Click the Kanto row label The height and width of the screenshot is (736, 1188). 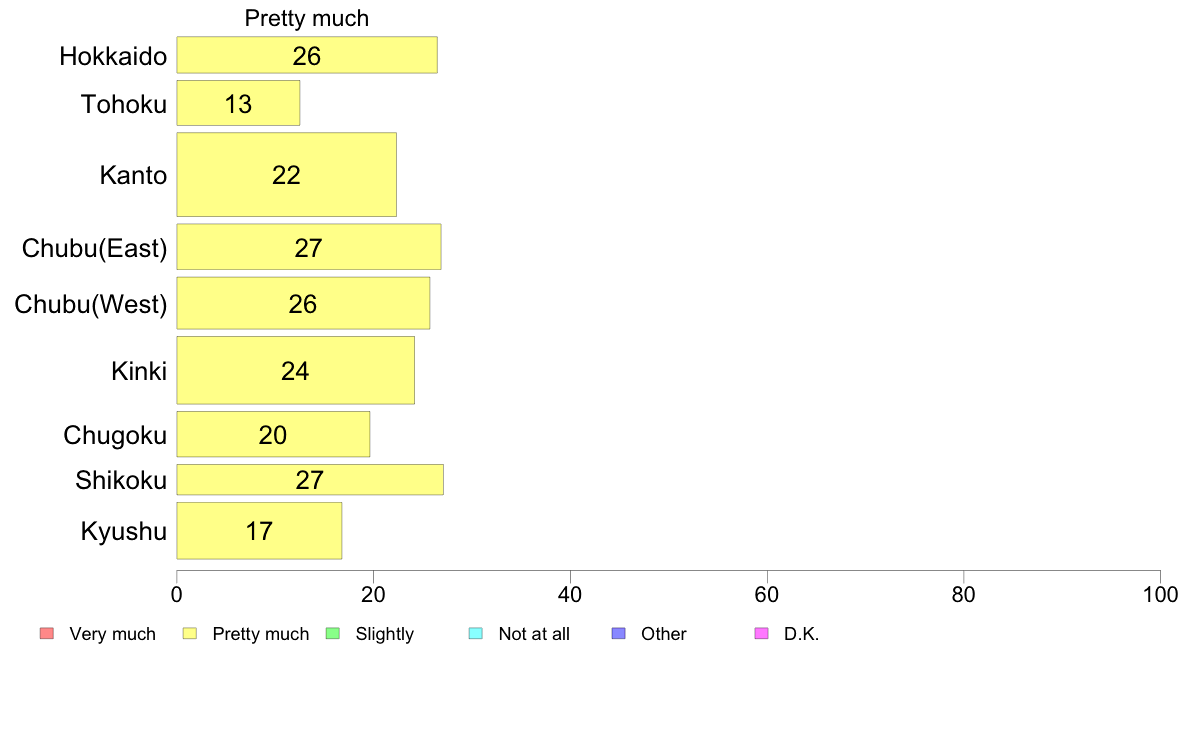[x=133, y=175]
